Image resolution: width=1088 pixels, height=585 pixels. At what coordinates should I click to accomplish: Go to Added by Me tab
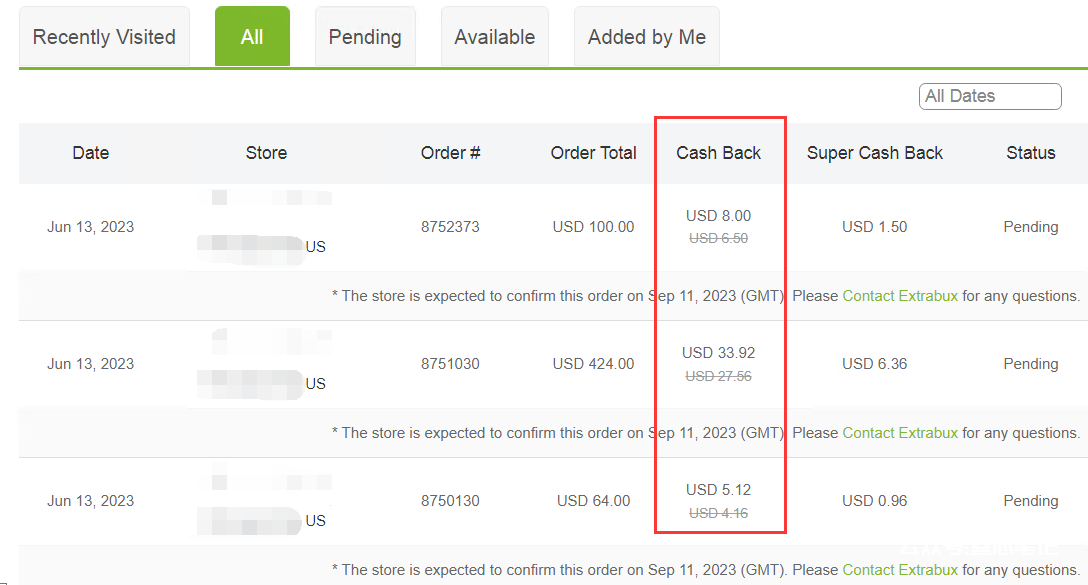[x=646, y=37]
